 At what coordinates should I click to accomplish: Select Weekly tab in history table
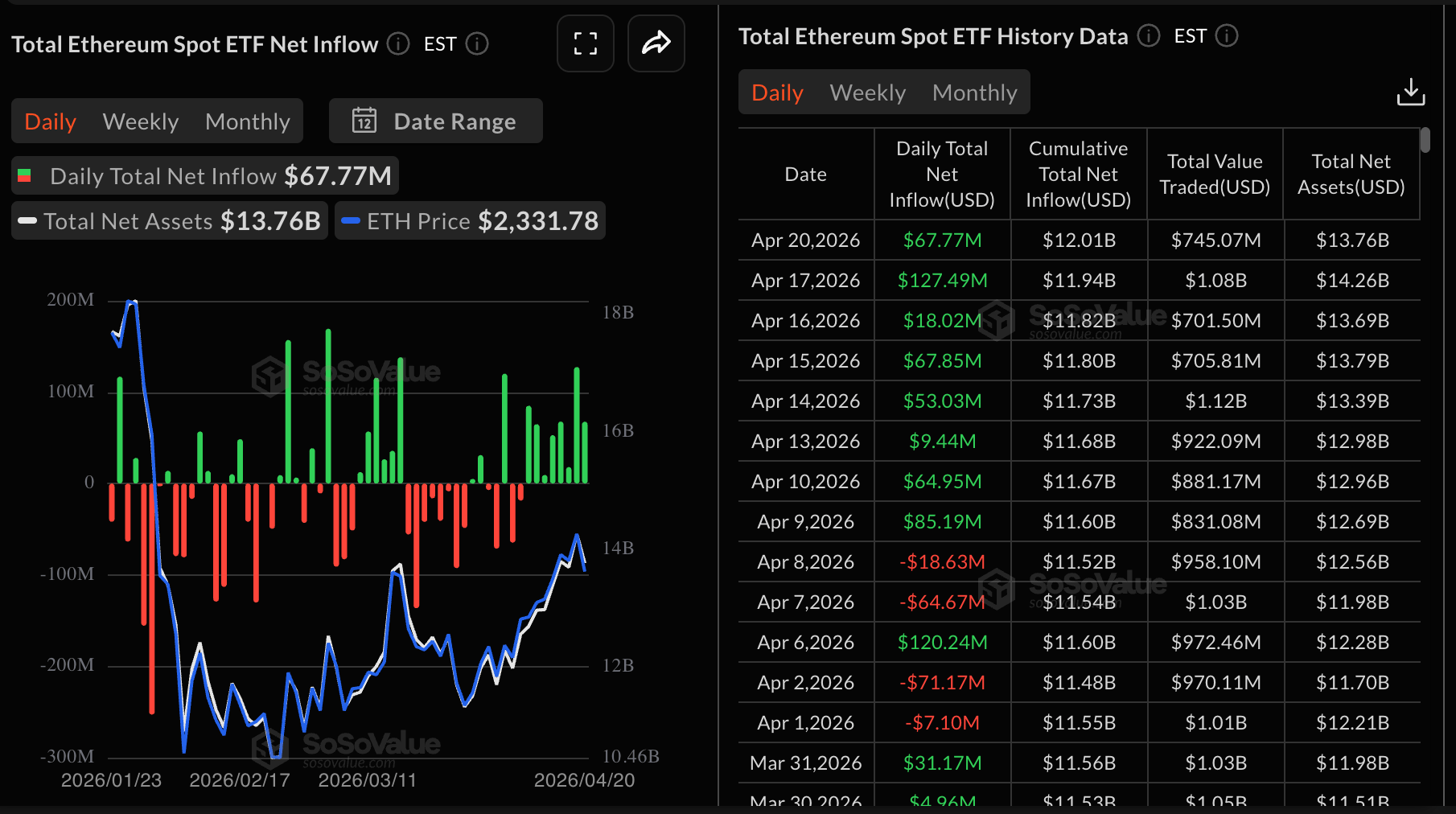tap(867, 92)
